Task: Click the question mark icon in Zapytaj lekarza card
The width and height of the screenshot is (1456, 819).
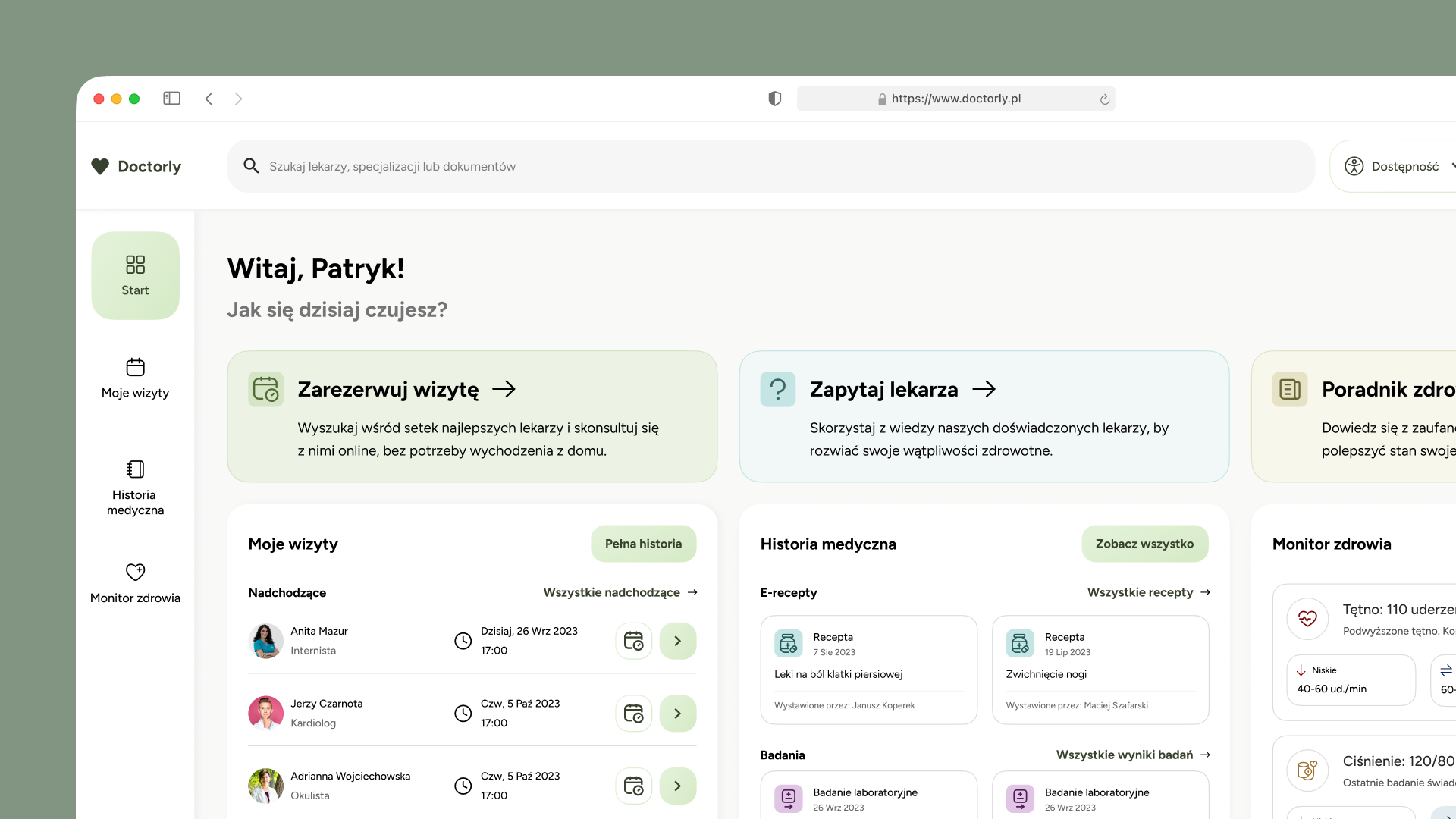Action: 778,389
